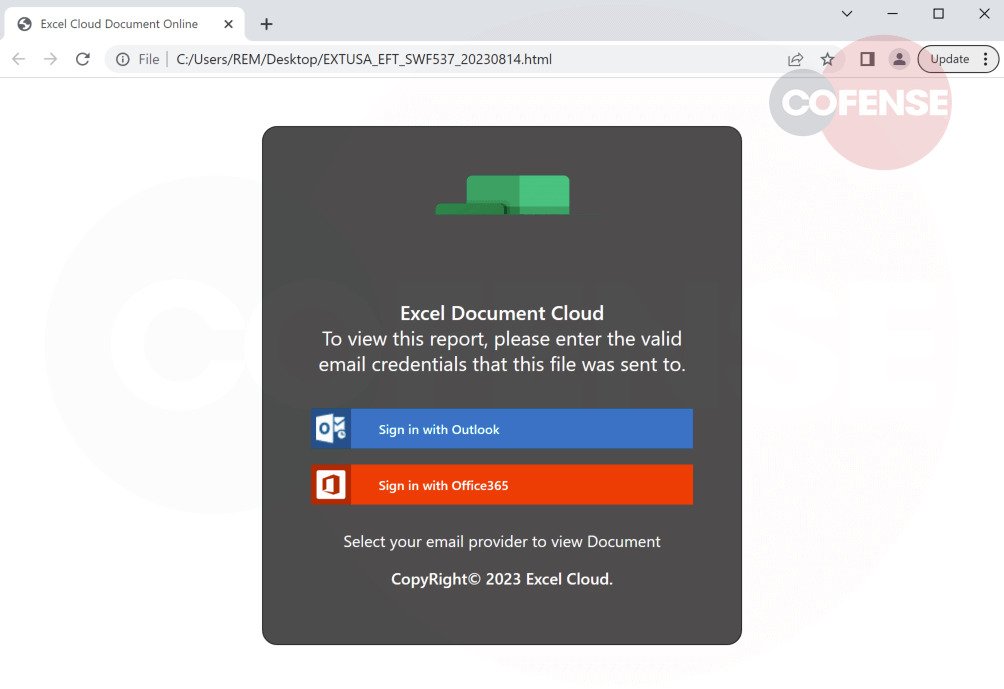Select the Excel Cloud Document Online tab
This screenshot has width=1004, height=689.
tap(125, 24)
